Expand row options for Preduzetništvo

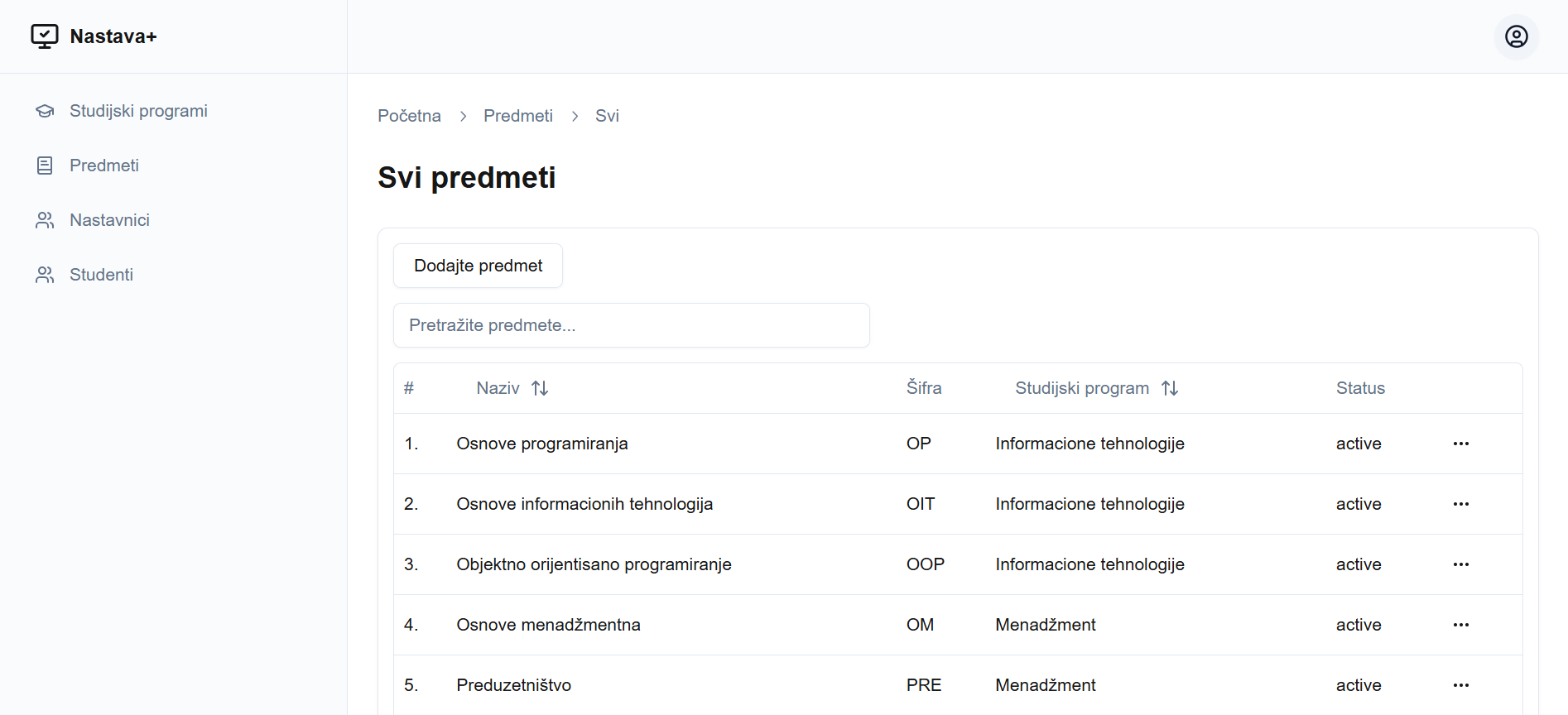(x=1460, y=685)
